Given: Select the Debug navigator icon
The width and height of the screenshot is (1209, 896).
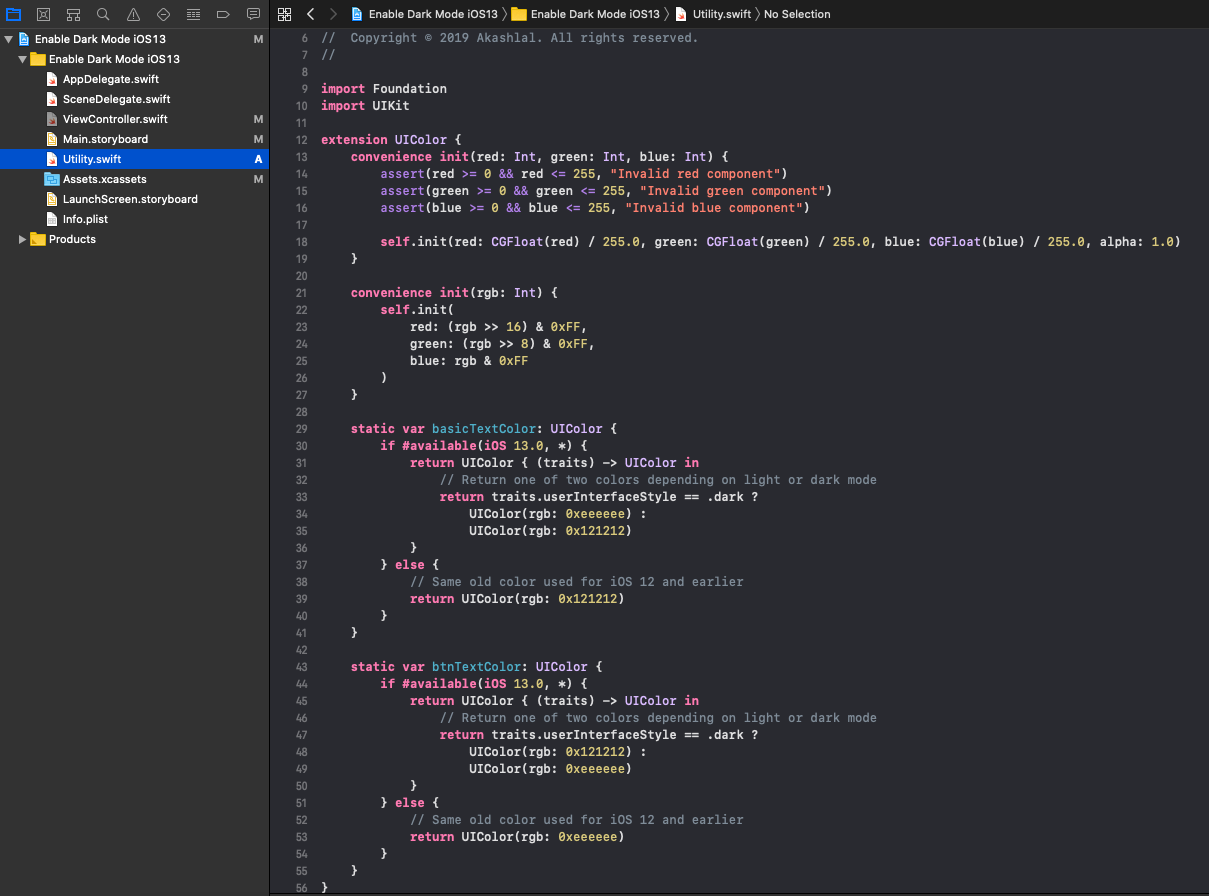Looking at the screenshot, I should (x=192, y=14).
